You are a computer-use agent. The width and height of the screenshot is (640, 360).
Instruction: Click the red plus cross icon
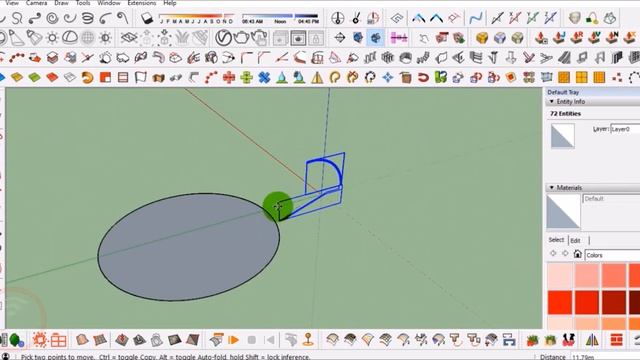coord(229,77)
